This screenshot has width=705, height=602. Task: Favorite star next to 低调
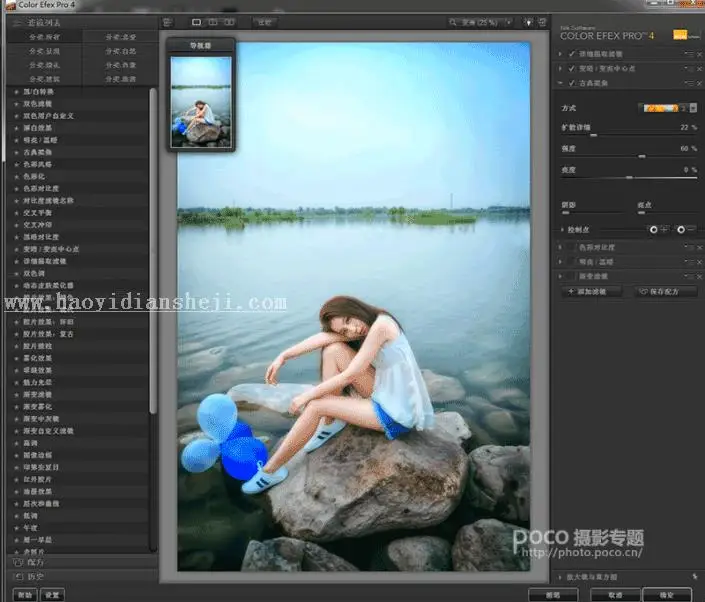pos(16,516)
